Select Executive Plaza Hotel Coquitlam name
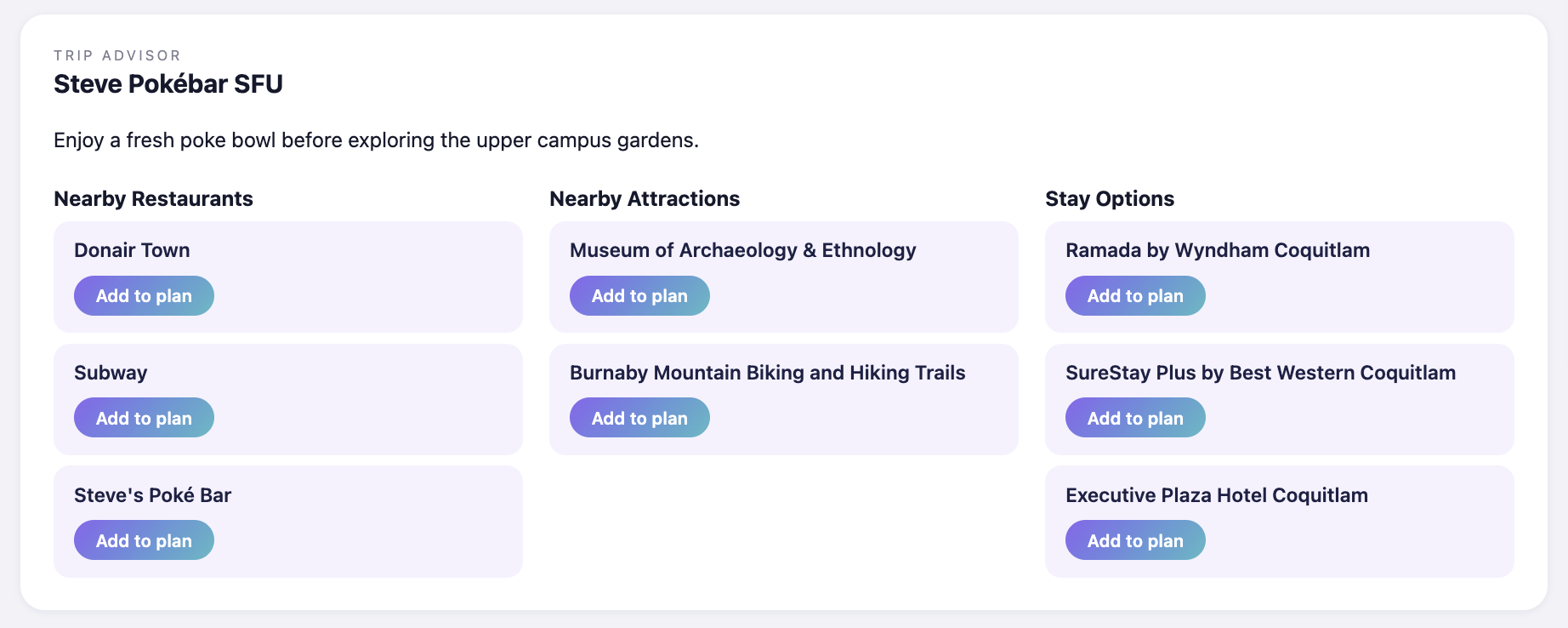 coord(1216,495)
